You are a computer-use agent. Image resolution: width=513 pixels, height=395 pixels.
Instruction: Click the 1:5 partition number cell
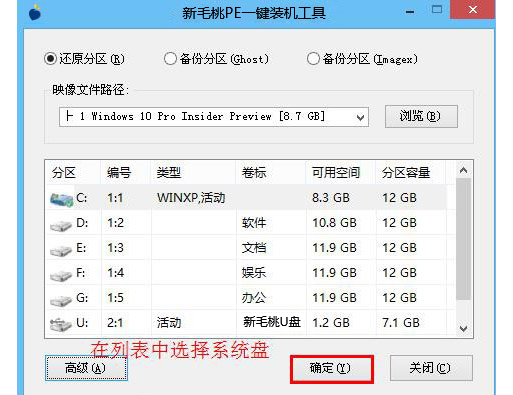115,298
